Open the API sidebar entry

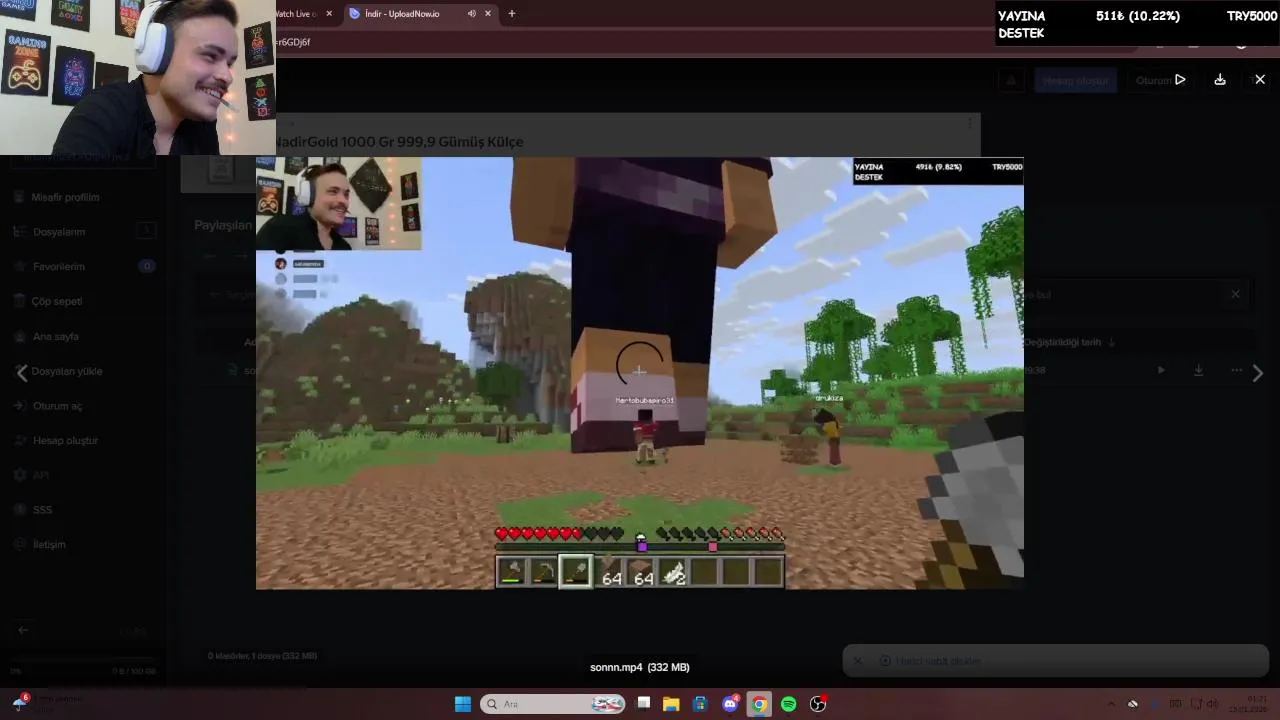click(40, 475)
